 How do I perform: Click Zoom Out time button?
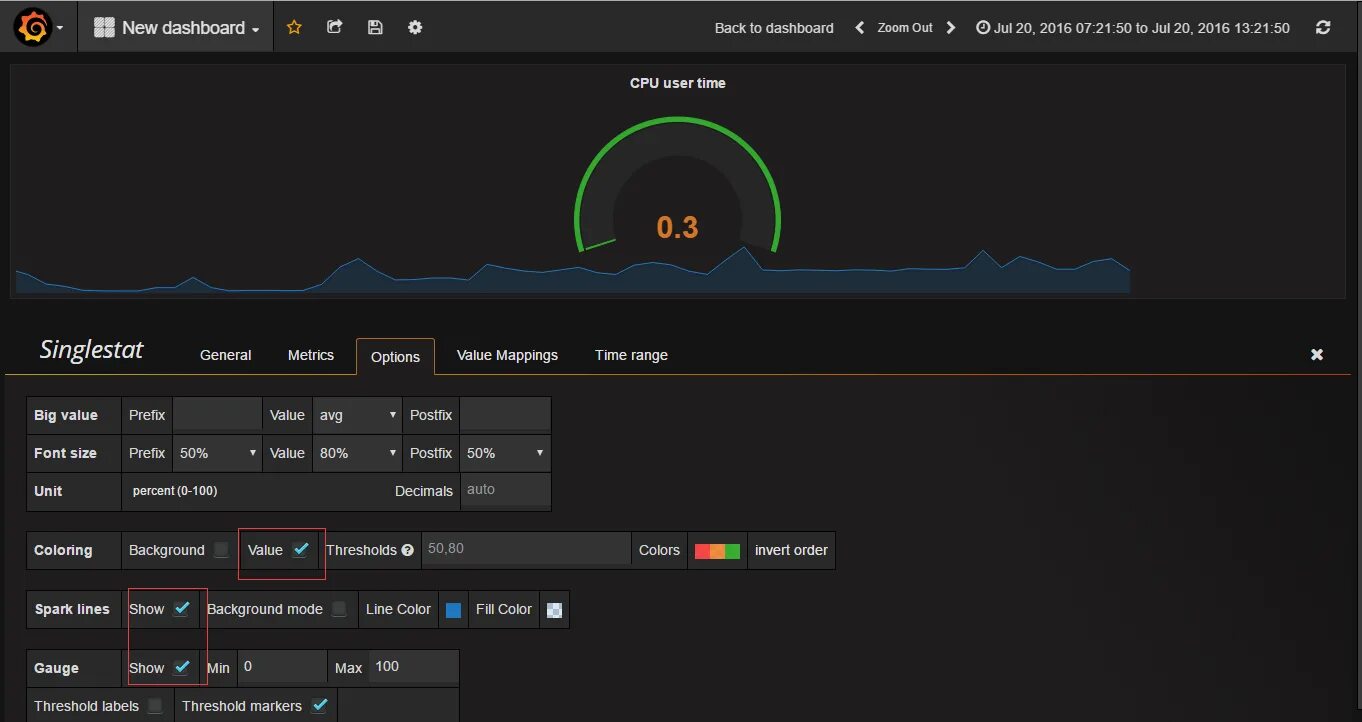(x=905, y=28)
